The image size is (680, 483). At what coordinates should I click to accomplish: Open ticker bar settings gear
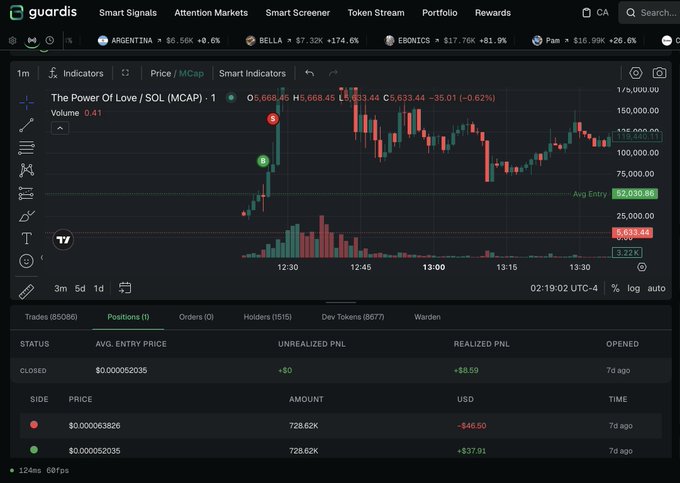coord(13,40)
